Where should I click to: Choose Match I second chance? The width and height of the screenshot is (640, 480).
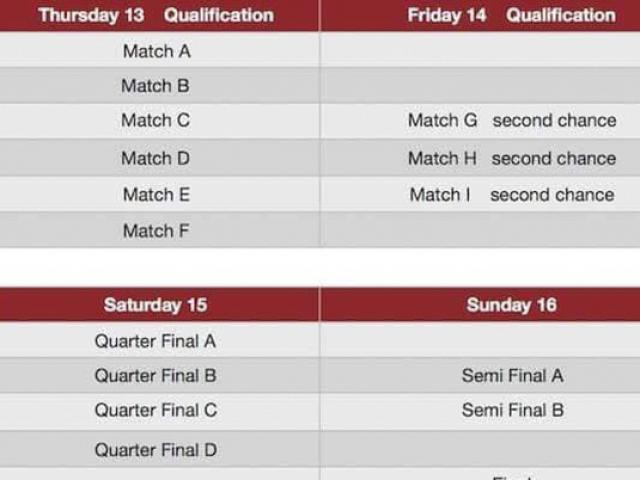tap(512, 194)
